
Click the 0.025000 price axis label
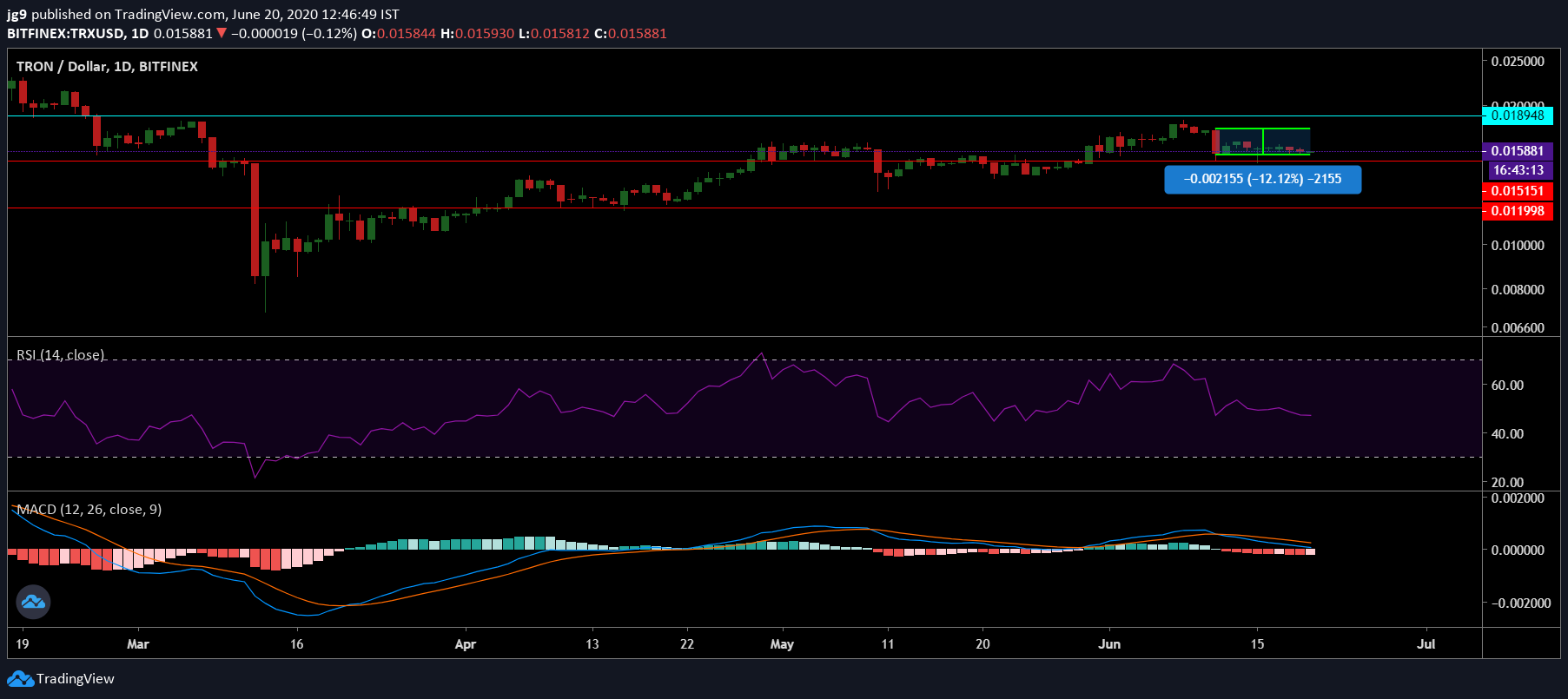[x=1518, y=61]
